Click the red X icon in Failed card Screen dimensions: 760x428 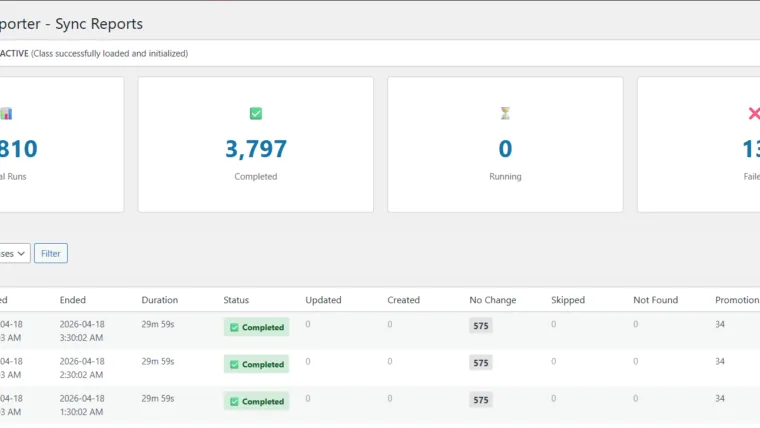tap(754, 113)
